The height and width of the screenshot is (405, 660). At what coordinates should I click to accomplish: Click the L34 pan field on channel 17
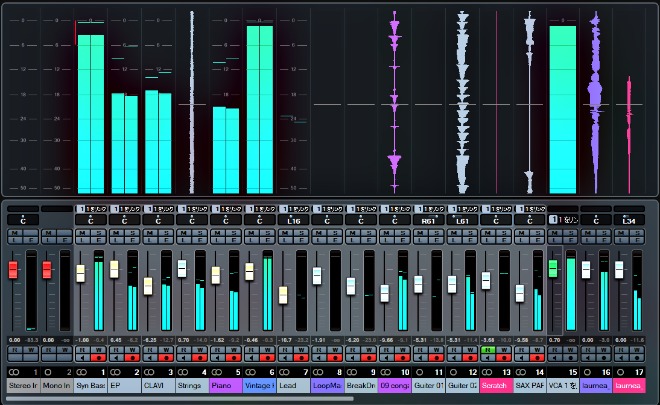click(x=629, y=220)
